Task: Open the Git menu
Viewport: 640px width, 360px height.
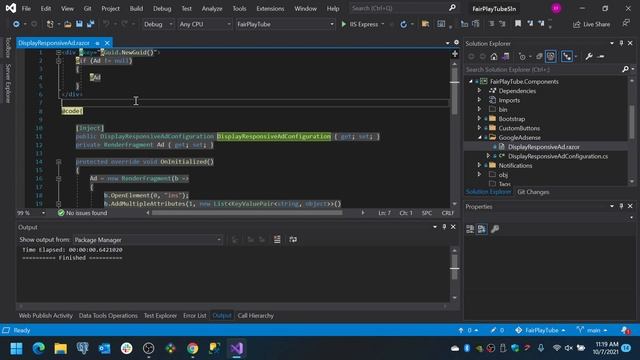Action: pyautogui.click(x=87, y=9)
